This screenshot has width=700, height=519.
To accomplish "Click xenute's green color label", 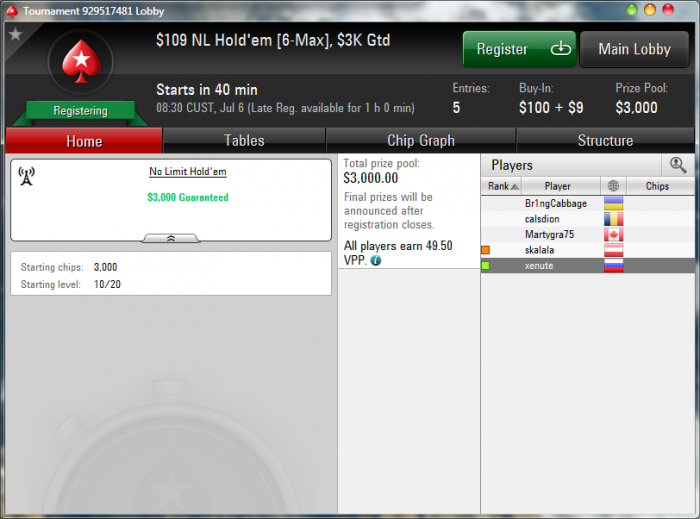I will click(x=486, y=266).
